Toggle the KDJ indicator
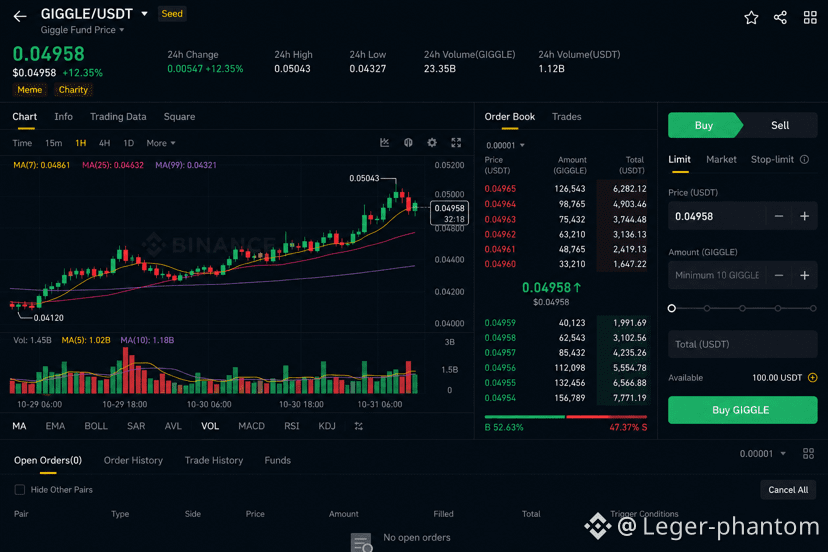The height and width of the screenshot is (552, 828). point(327,426)
